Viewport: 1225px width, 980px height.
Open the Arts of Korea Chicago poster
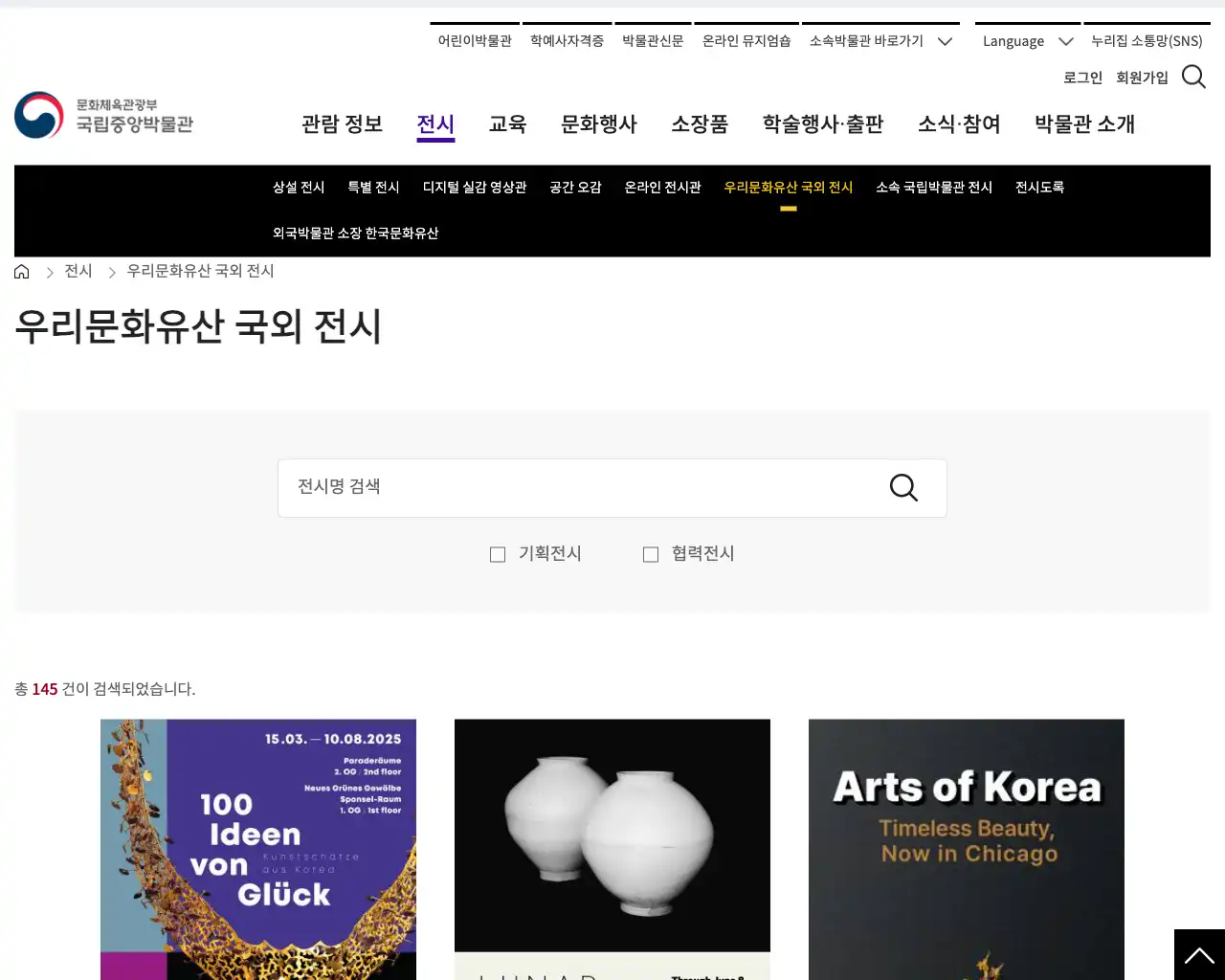(967, 850)
